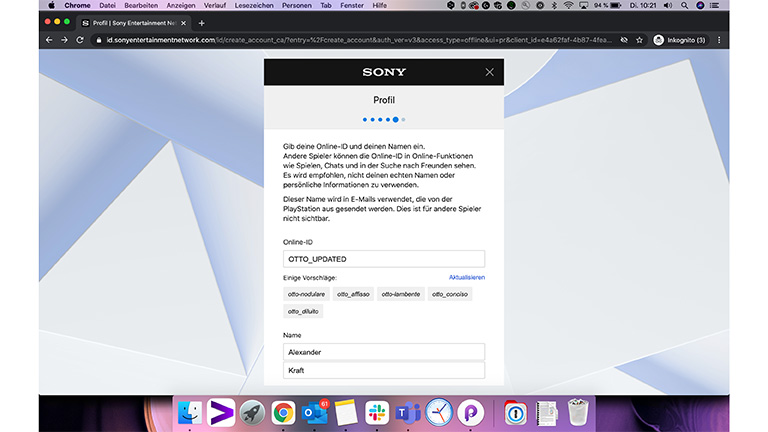Open the Inkognito profile button

point(679,40)
